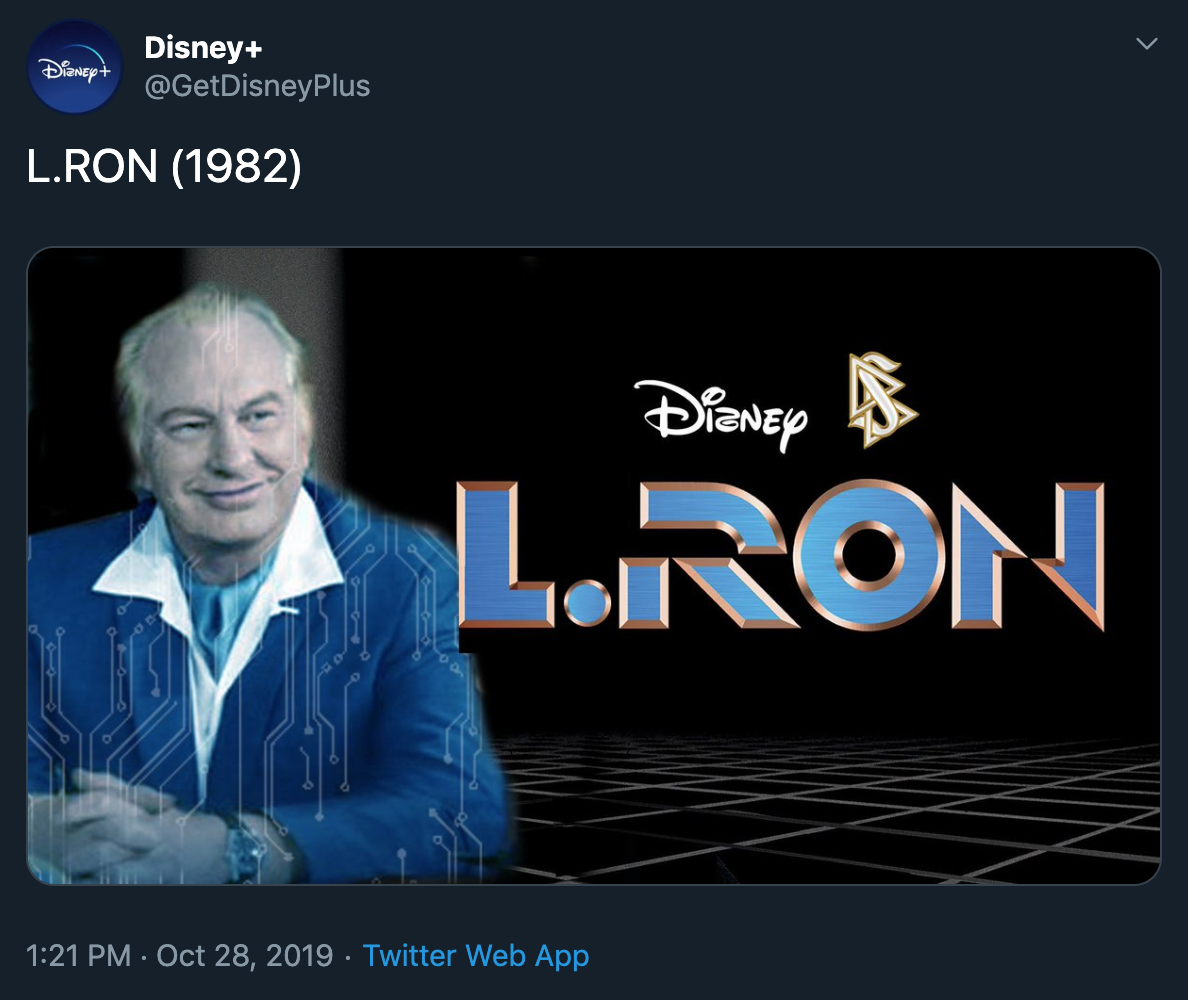Screen dimensions: 1188x1000
Task: Click the white Disney logo in the image
Action: [720, 412]
